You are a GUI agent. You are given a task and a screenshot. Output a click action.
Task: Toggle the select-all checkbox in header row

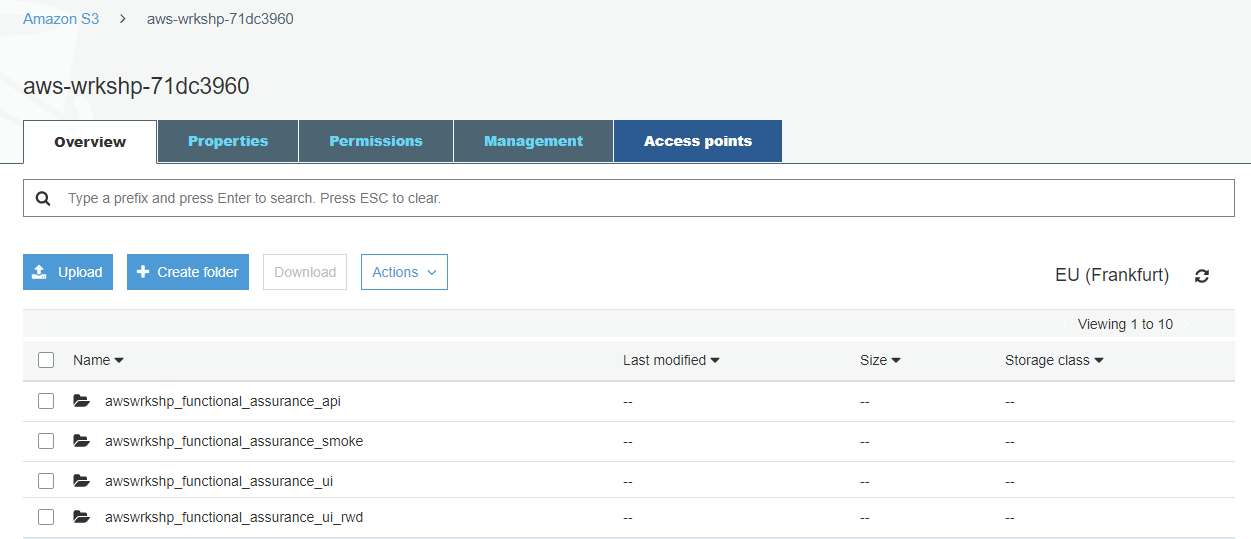coord(46,360)
